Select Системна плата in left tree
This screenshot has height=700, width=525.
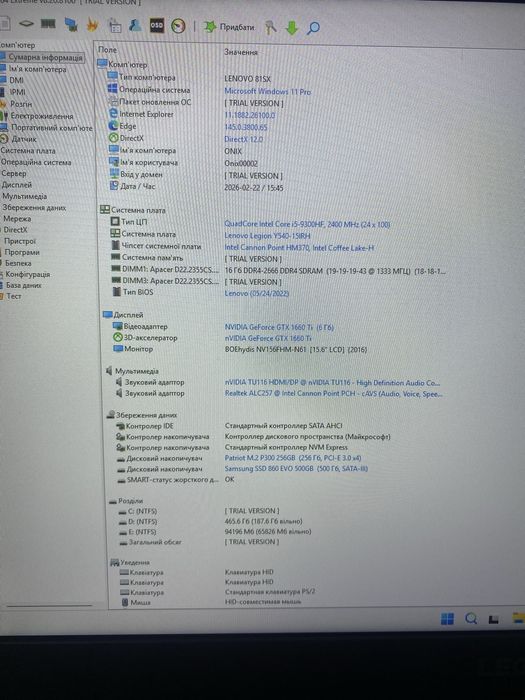click(x=28, y=150)
